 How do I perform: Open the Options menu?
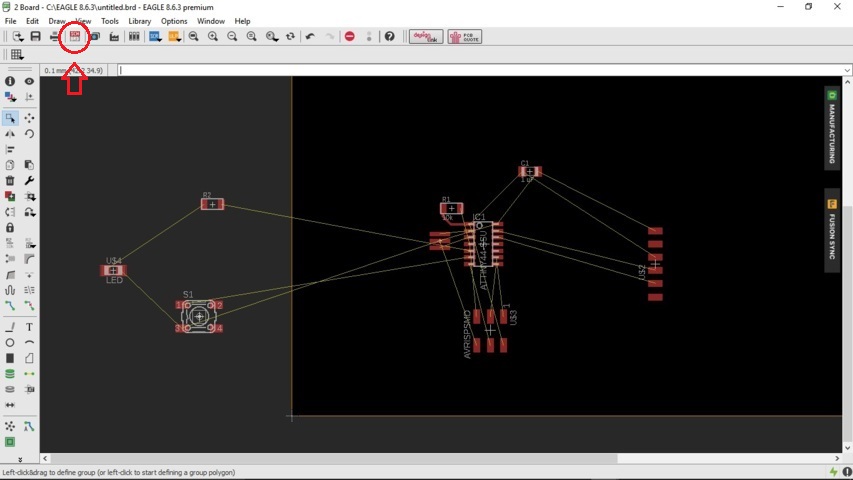(174, 21)
